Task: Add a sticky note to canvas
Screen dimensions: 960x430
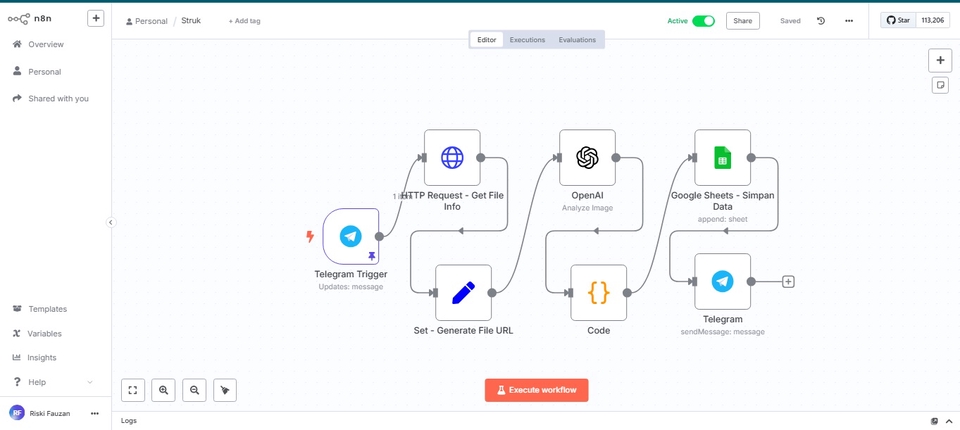Action: (x=940, y=85)
